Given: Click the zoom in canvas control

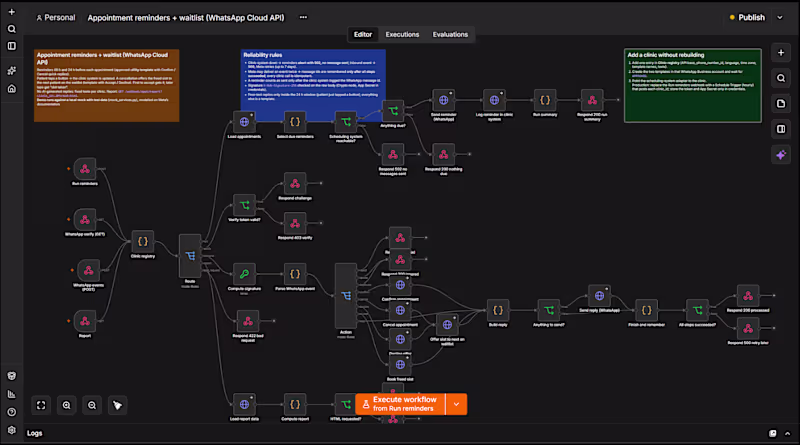Looking at the screenshot, I should (x=66, y=405).
